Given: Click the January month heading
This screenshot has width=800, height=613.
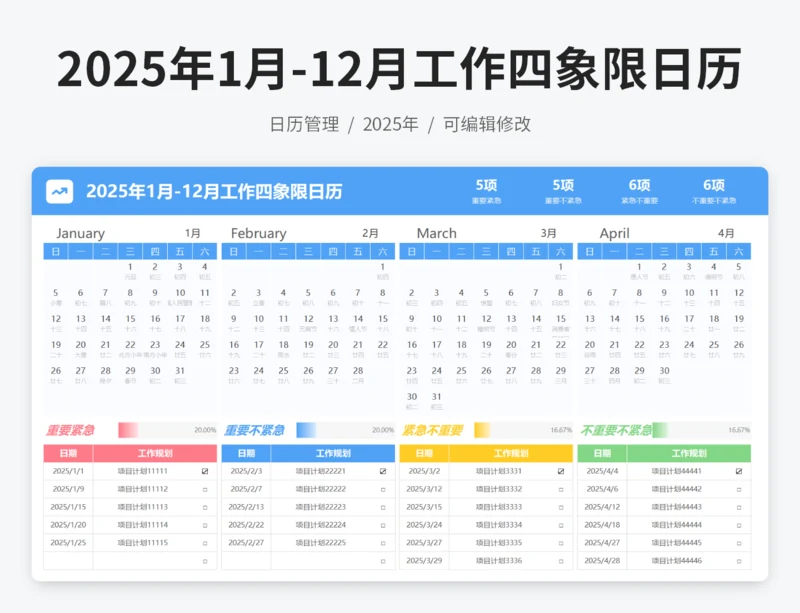Looking at the screenshot, I should [80, 233].
